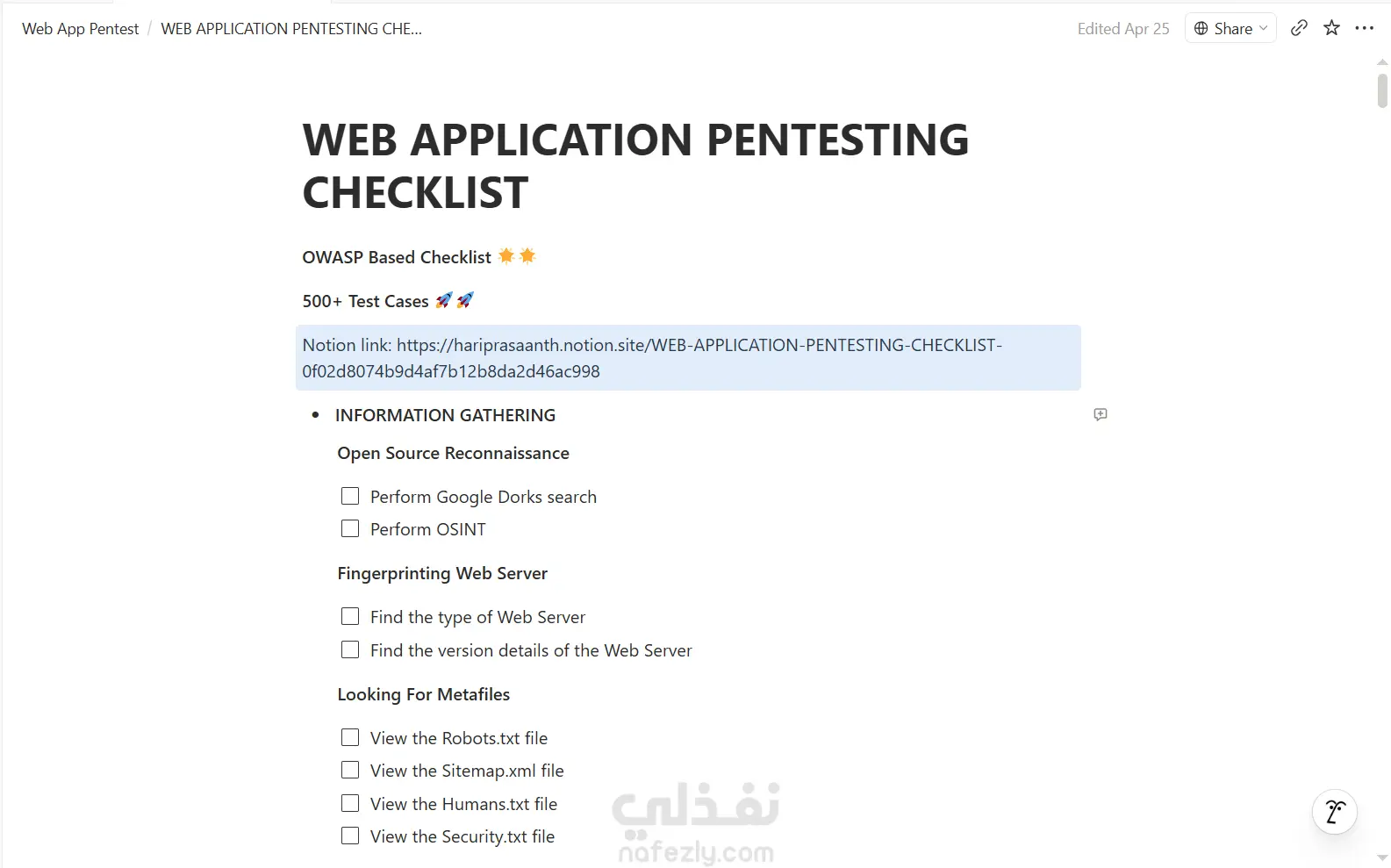Click the Edited Apr 25 label

1123,29
